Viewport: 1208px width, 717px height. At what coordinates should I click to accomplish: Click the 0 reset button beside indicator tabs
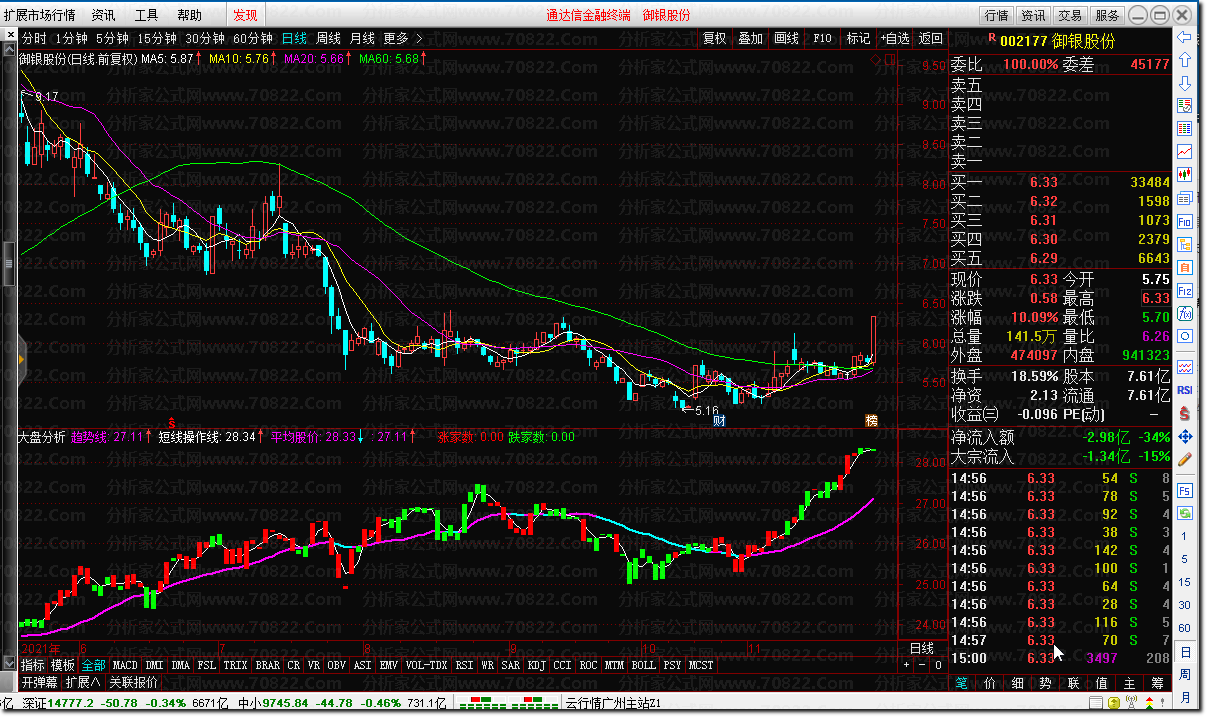938,665
